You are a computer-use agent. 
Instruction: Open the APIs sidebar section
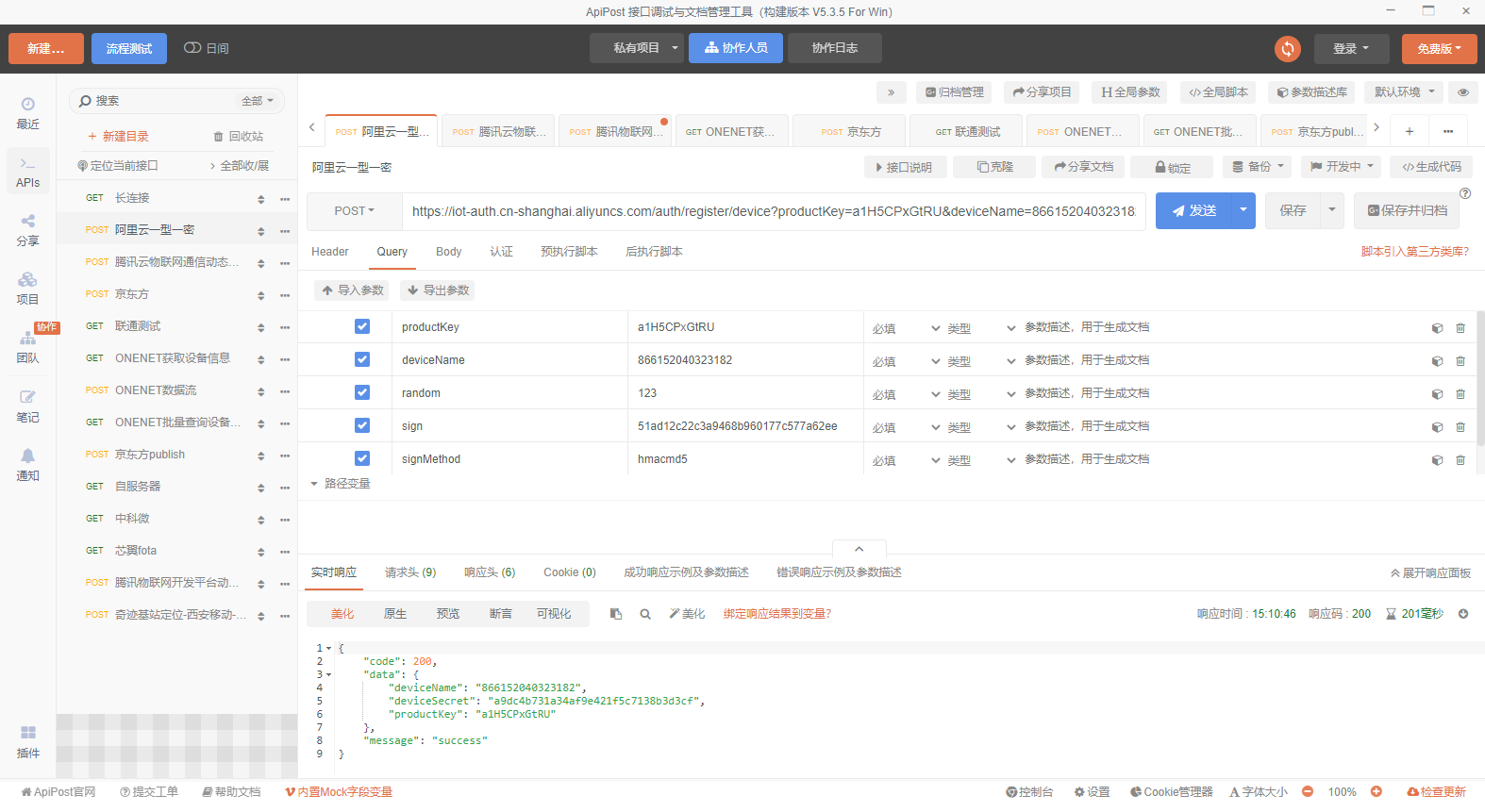point(28,172)
